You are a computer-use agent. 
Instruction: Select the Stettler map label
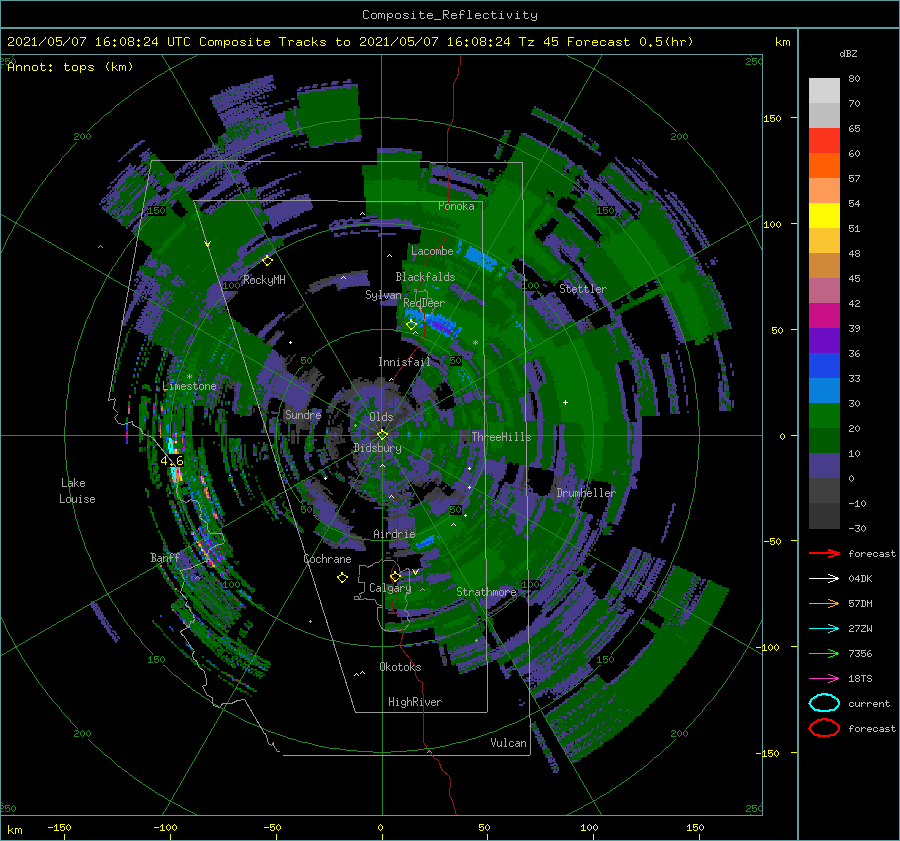coord(583,289)
